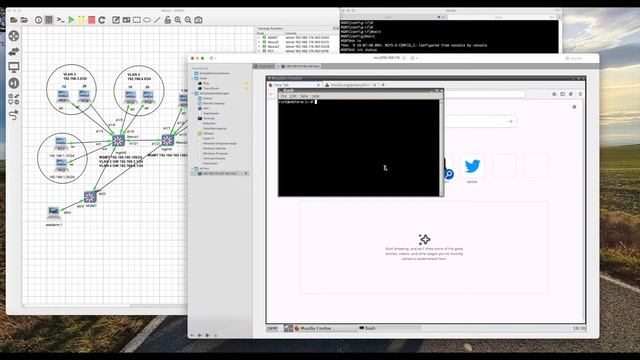Stop all nodes with red square button
640x360 pixels.
click(x=91, y=20)
